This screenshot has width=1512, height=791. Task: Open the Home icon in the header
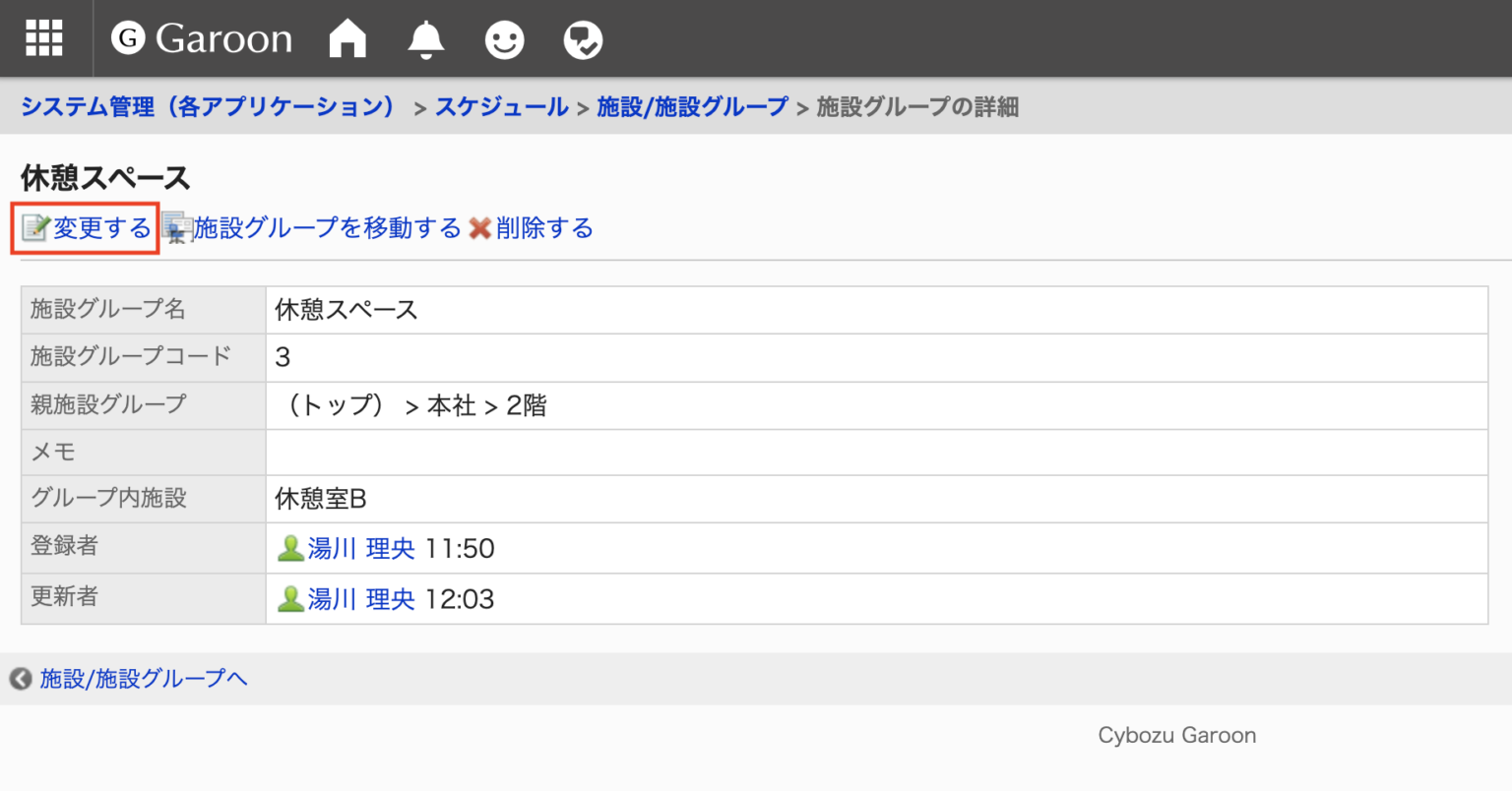(x=346, y=38)
